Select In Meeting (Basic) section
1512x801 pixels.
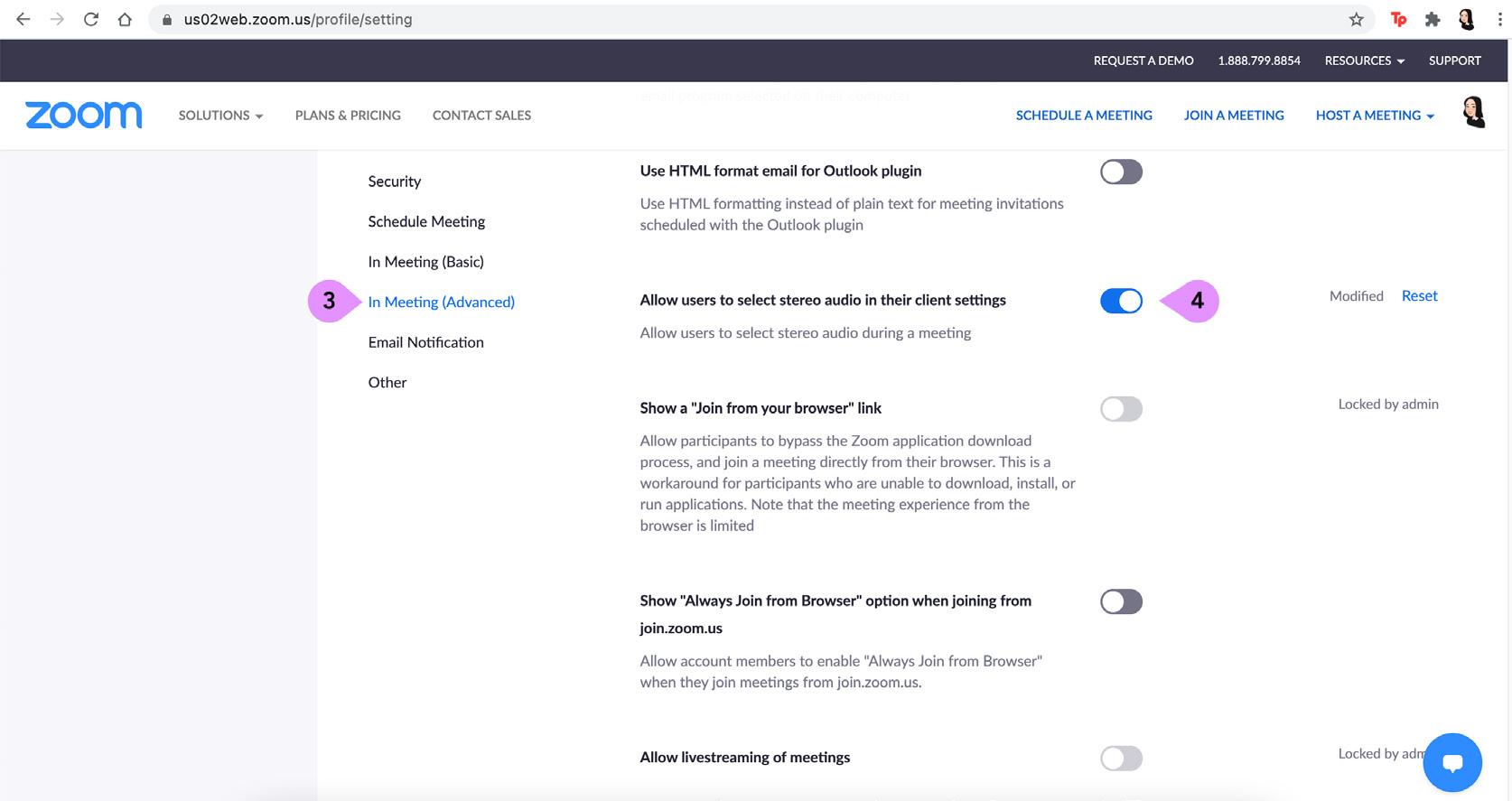point(426,262)
